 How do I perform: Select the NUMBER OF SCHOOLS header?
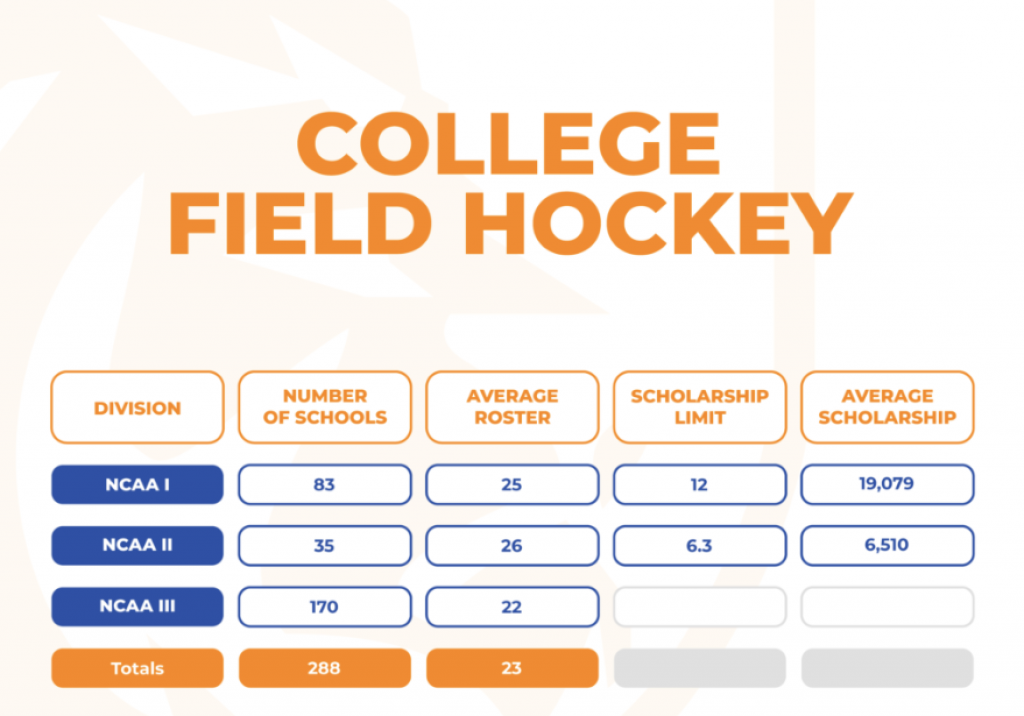pyautogui.click(x=324, y=408)
